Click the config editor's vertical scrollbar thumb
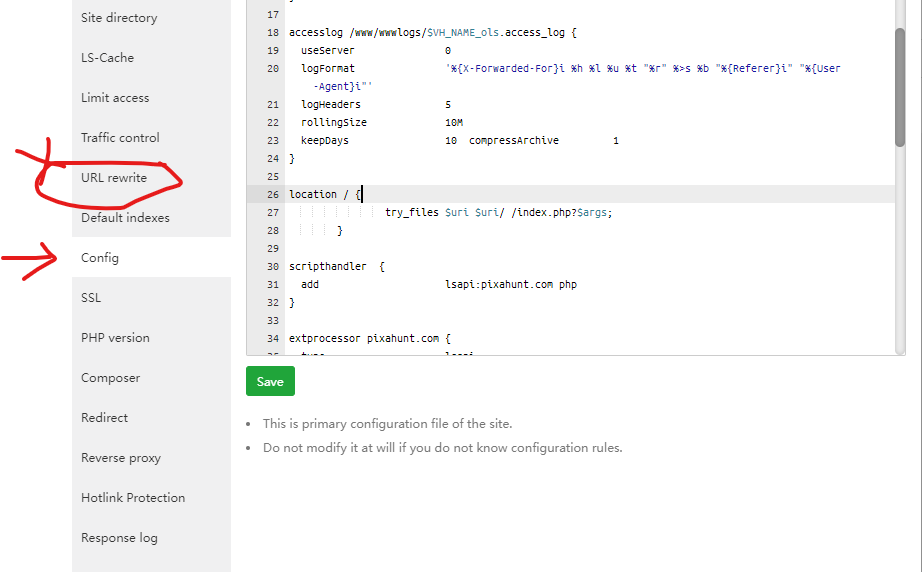This screenshot has height=572, width=922. (x=900, y=88)
